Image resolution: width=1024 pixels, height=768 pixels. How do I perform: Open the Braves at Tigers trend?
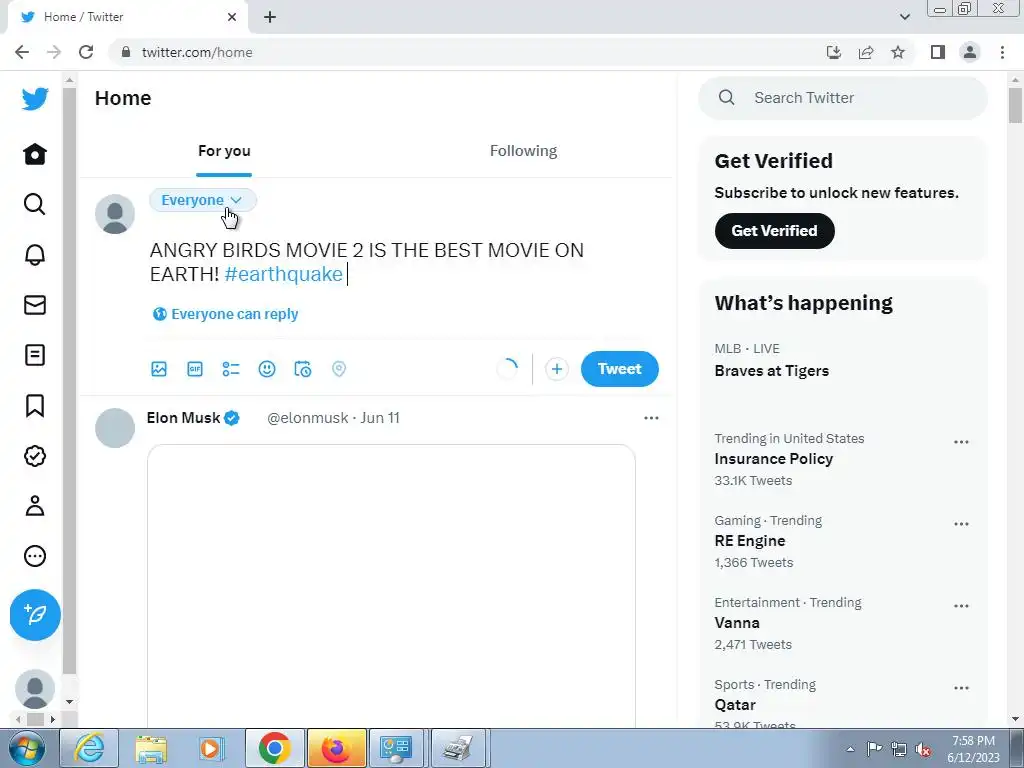(x=771, y=370)
